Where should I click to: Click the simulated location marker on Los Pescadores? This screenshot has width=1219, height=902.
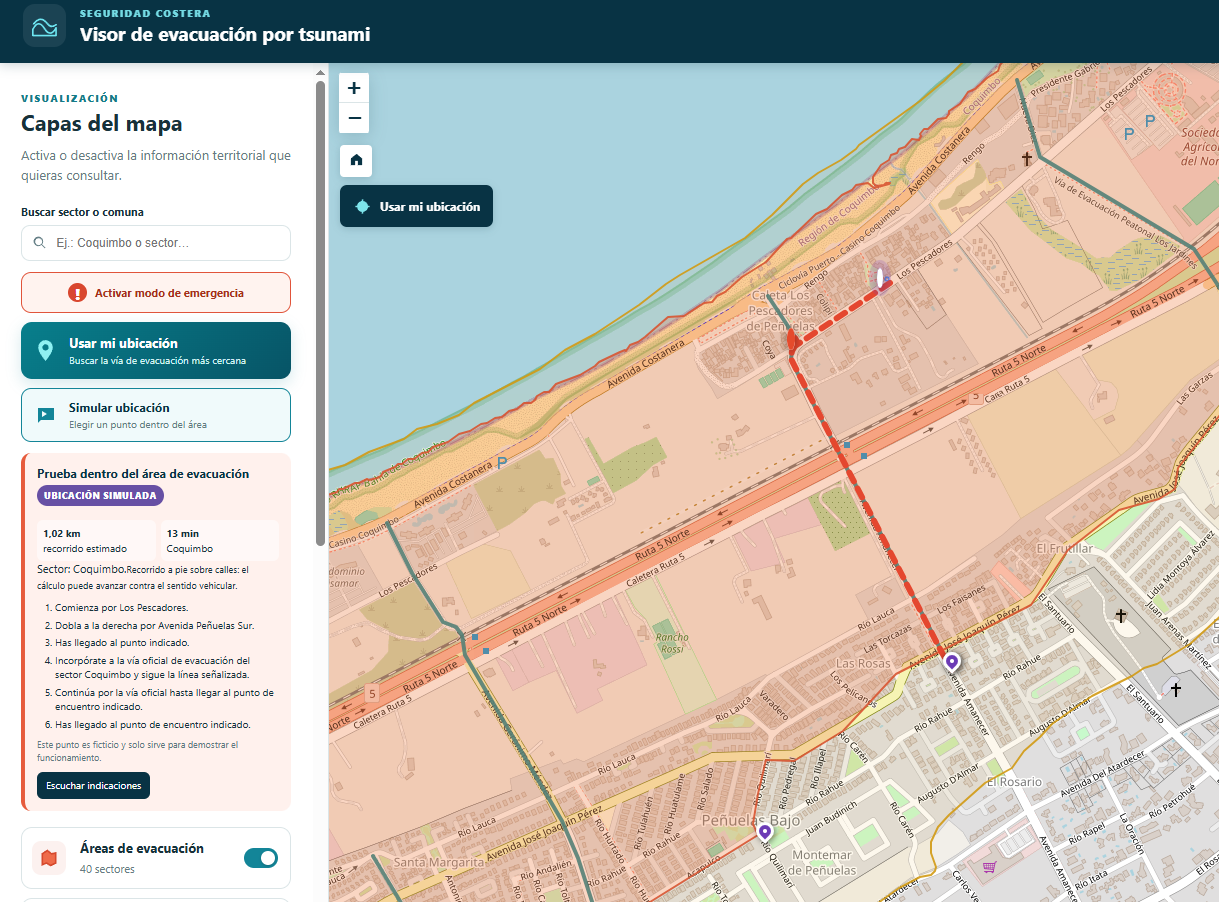(x=881, y=277)
